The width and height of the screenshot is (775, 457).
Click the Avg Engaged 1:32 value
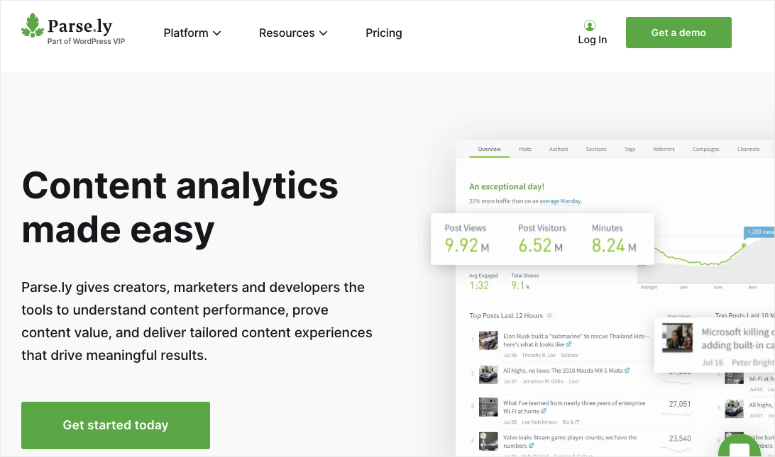click(x=479, y=285)
